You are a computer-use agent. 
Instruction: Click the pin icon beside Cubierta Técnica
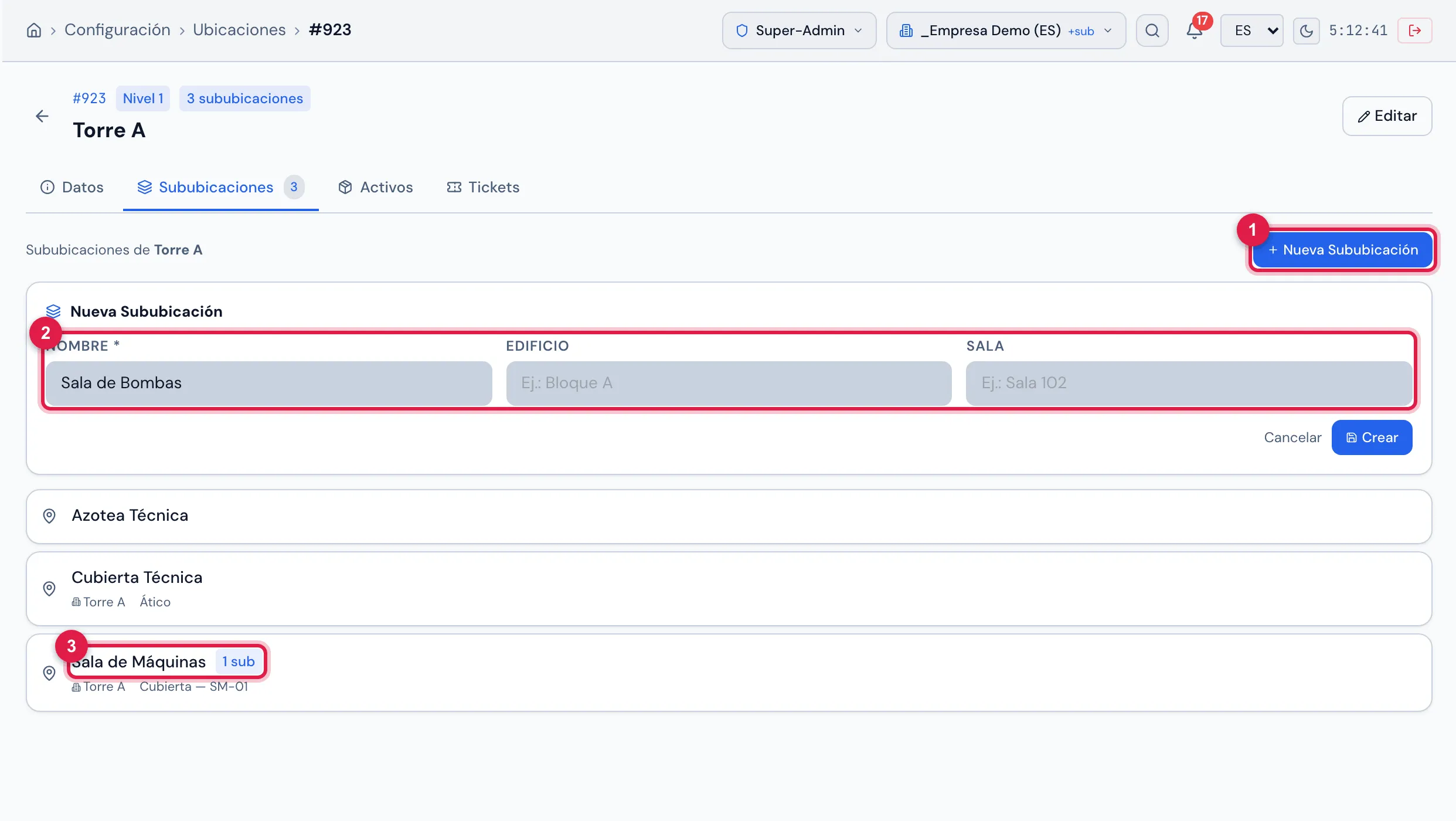(49, 589)
